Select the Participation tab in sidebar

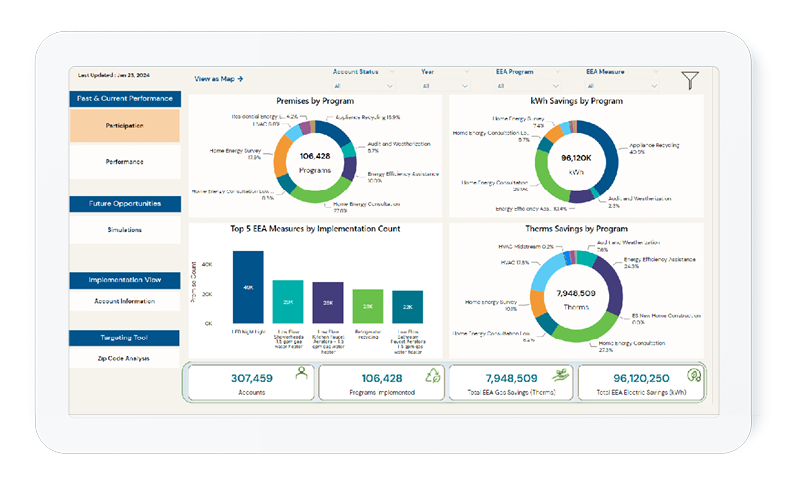coord(125,126)
